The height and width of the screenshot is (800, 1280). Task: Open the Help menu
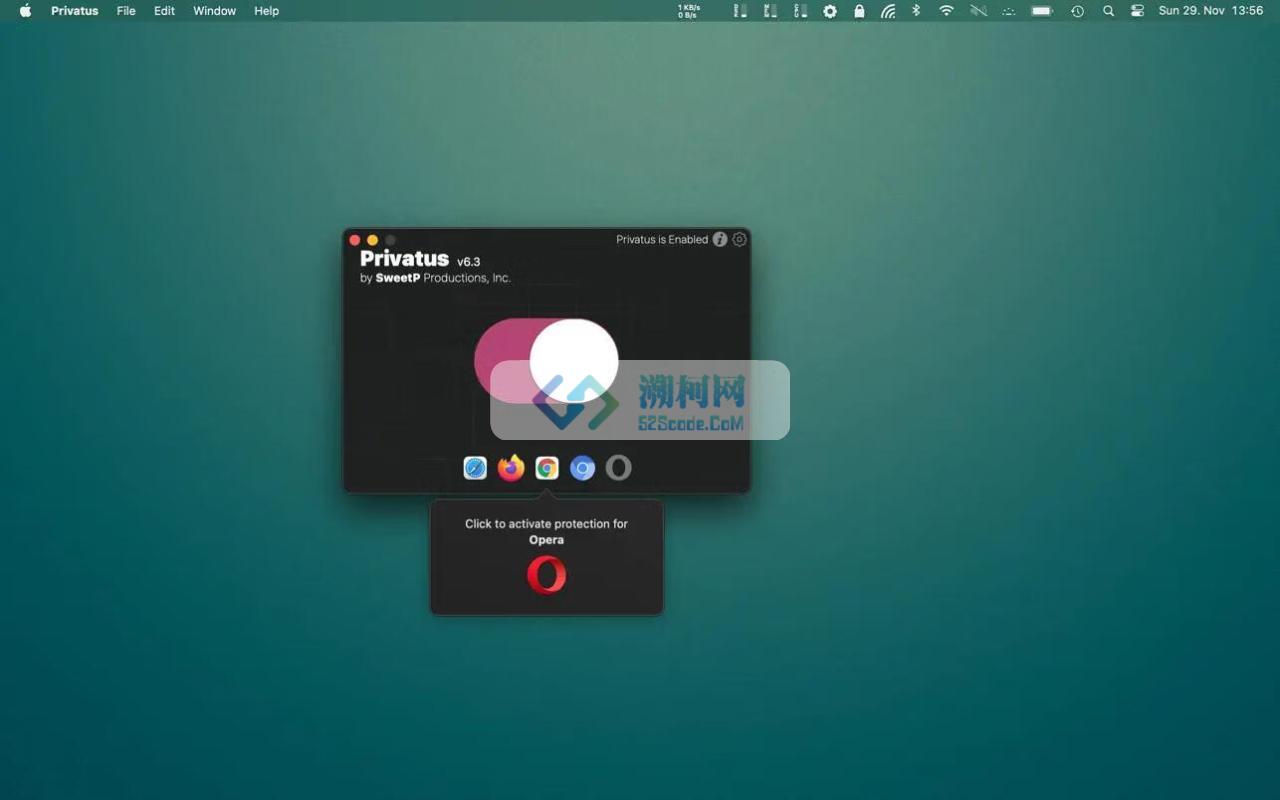tap(266, 11)
